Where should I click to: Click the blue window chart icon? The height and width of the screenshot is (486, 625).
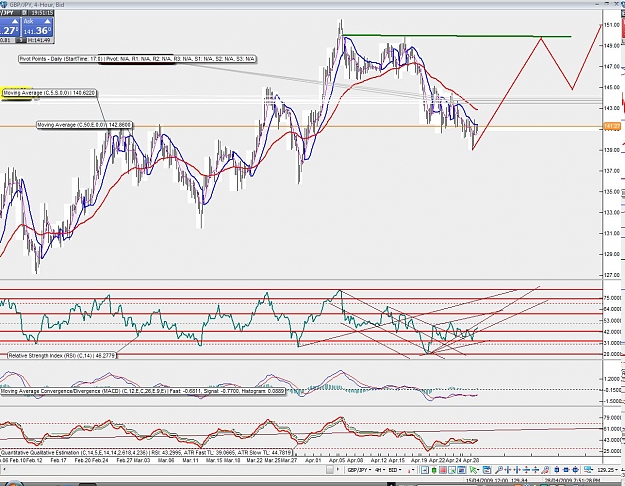[x=462, y=470]
